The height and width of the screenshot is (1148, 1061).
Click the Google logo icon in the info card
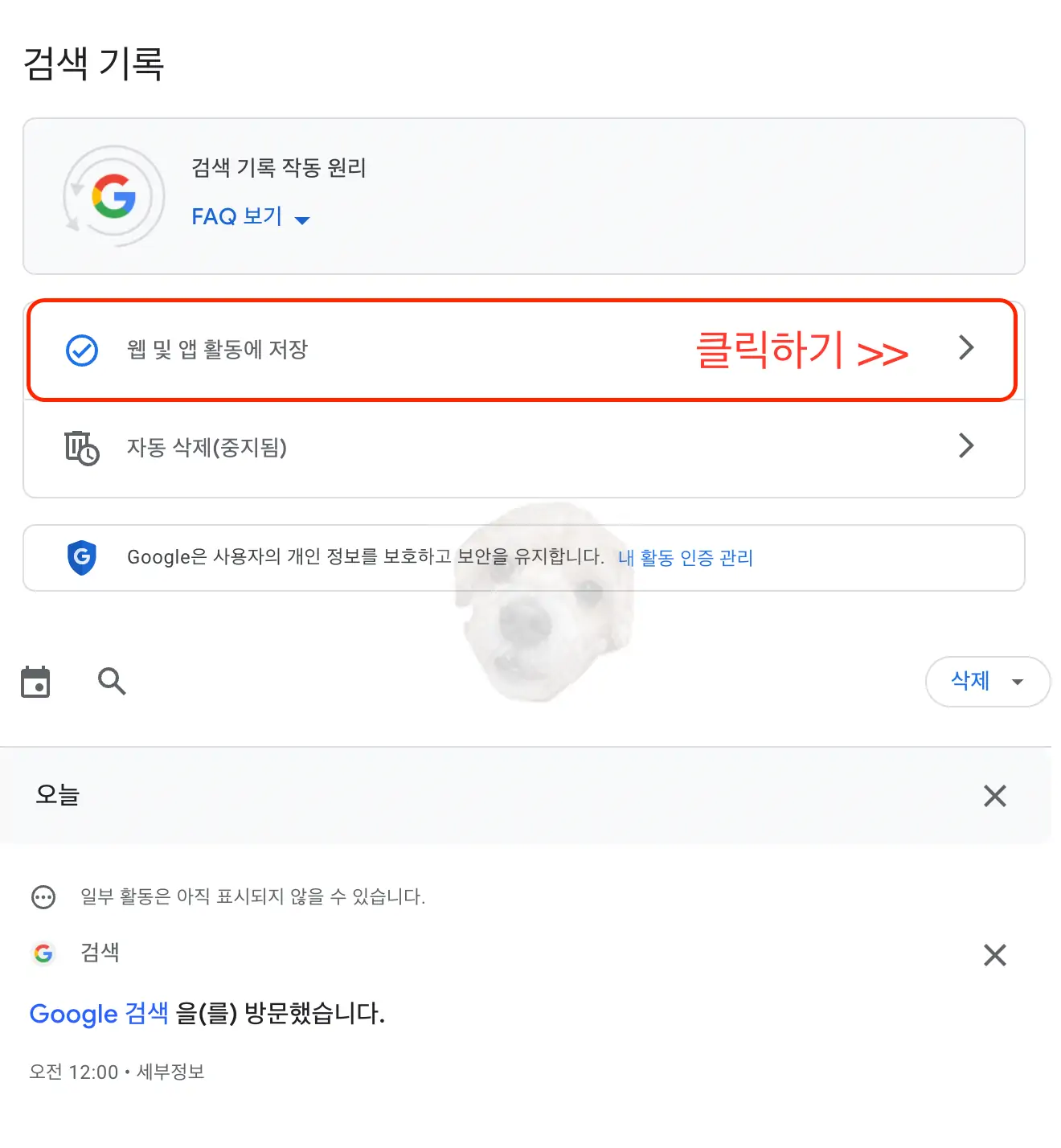pyautogui.click(x=113, y=195)
